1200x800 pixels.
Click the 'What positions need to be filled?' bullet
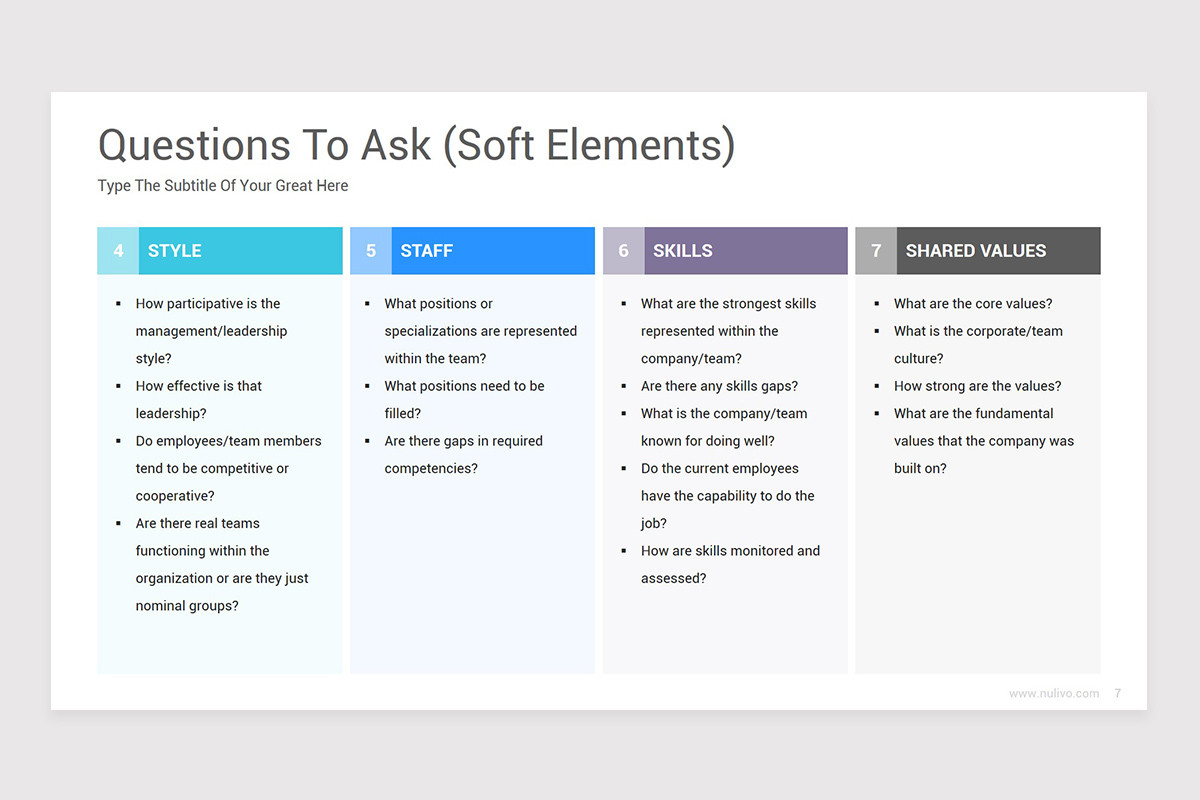pos(465,400)
